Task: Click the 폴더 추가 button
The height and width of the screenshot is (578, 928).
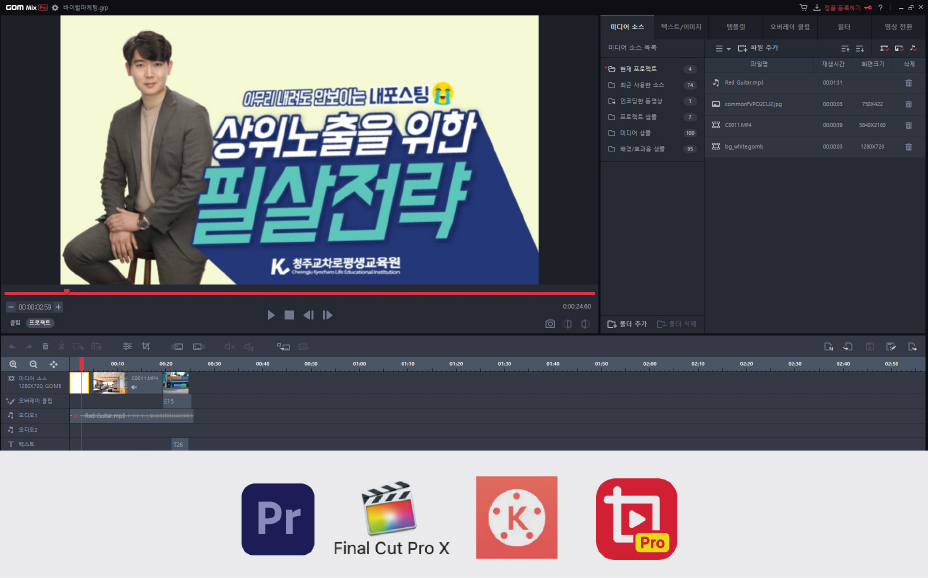Action: tap(627, 324)
